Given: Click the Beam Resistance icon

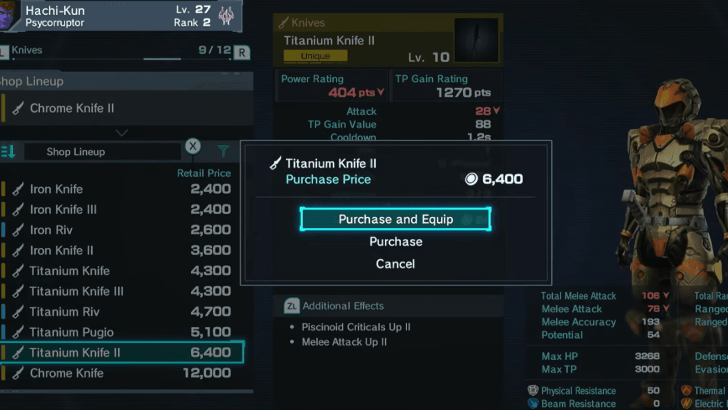Looking at the screenshot, I should pos(533,404).
